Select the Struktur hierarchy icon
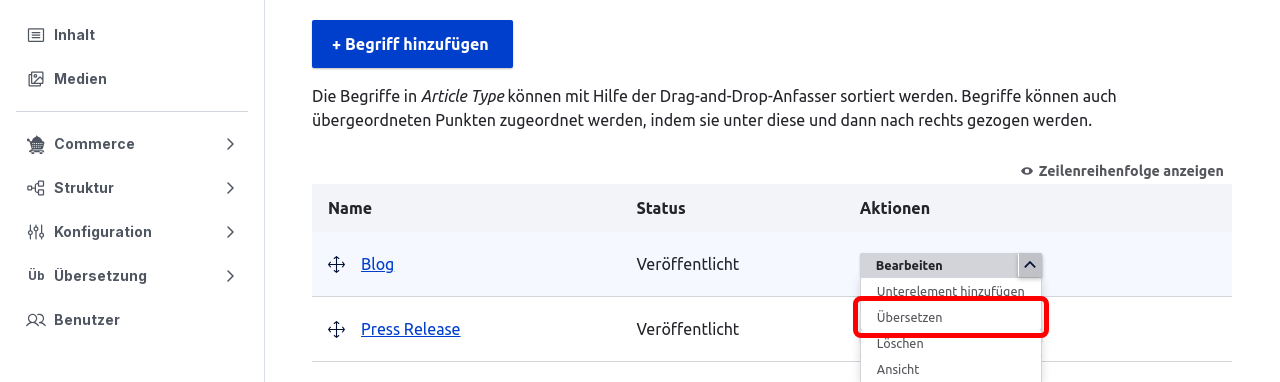Viewport: 1280px width, 382px height. pyautogui.click(x=36, y=188)
